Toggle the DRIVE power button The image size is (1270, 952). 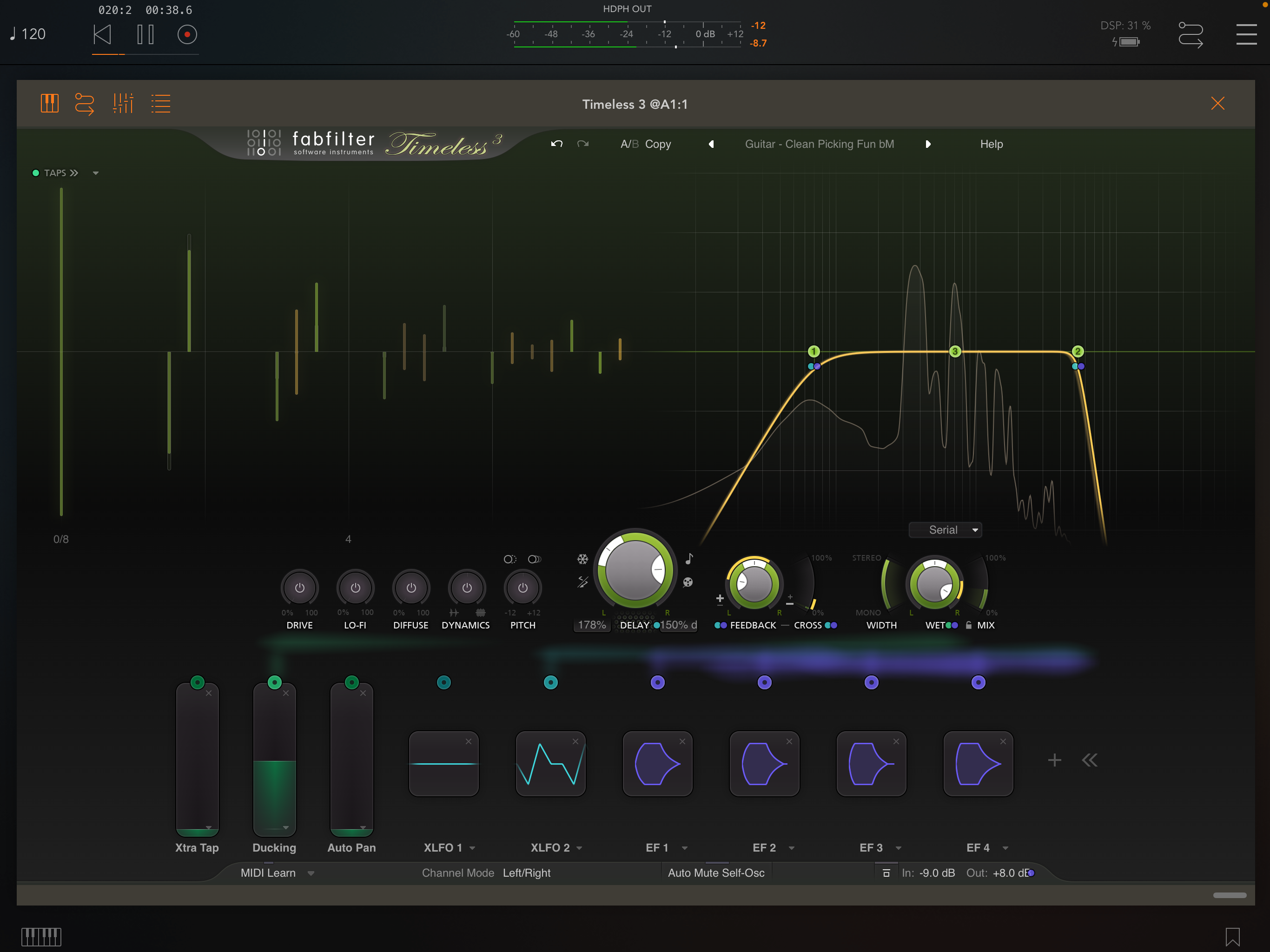click(299, 588)
